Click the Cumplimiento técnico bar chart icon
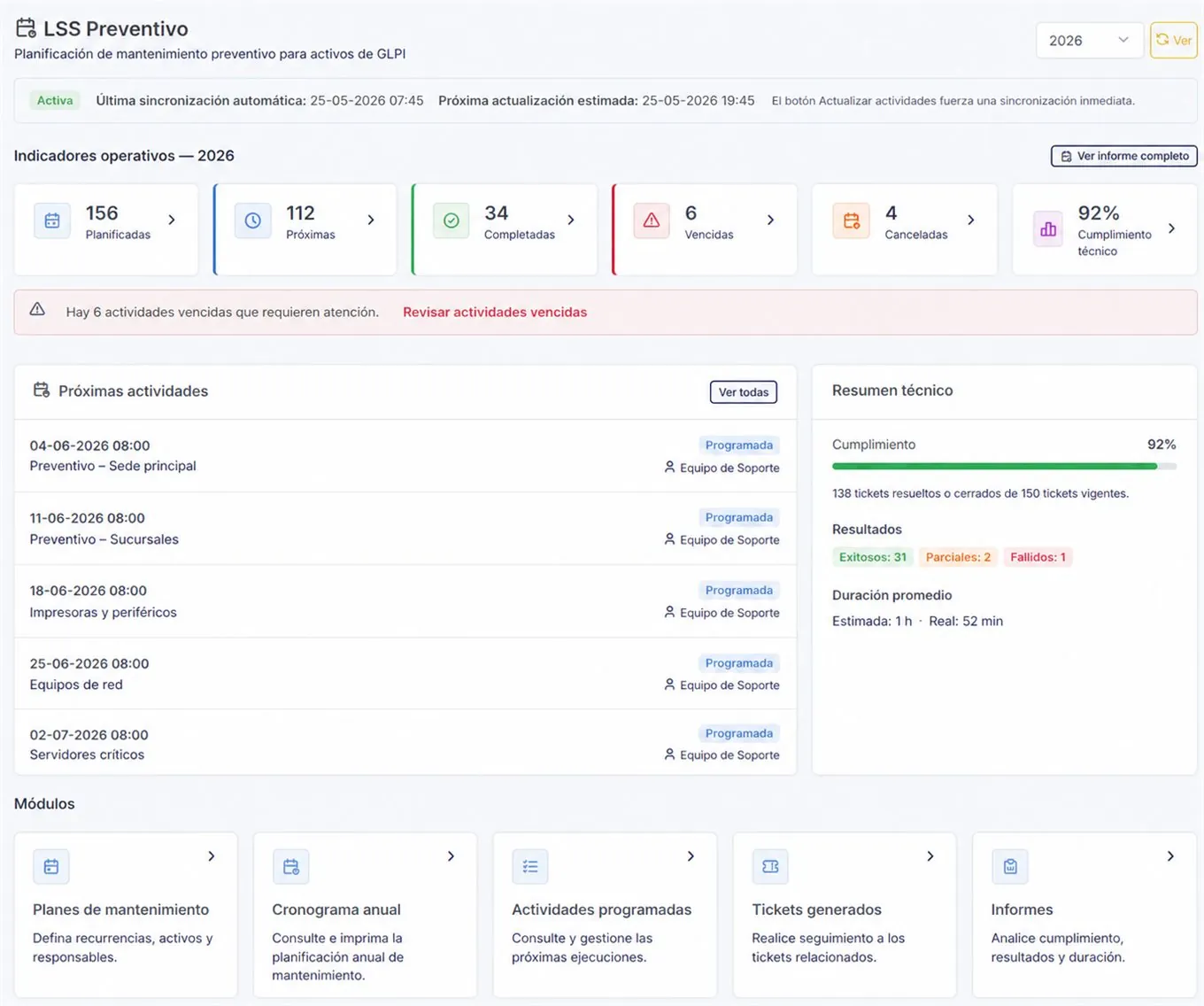 1048,229
